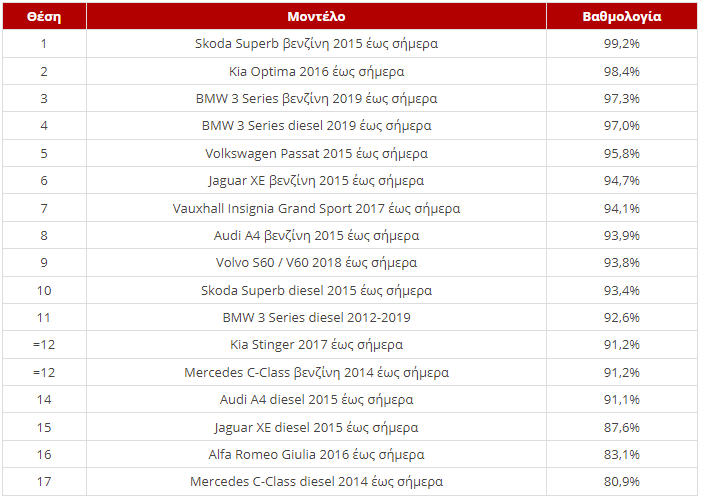Click the Kia Stinger 2017 entry
The image size is (702, 501).
pyautogui.click(x=316, y=345)
